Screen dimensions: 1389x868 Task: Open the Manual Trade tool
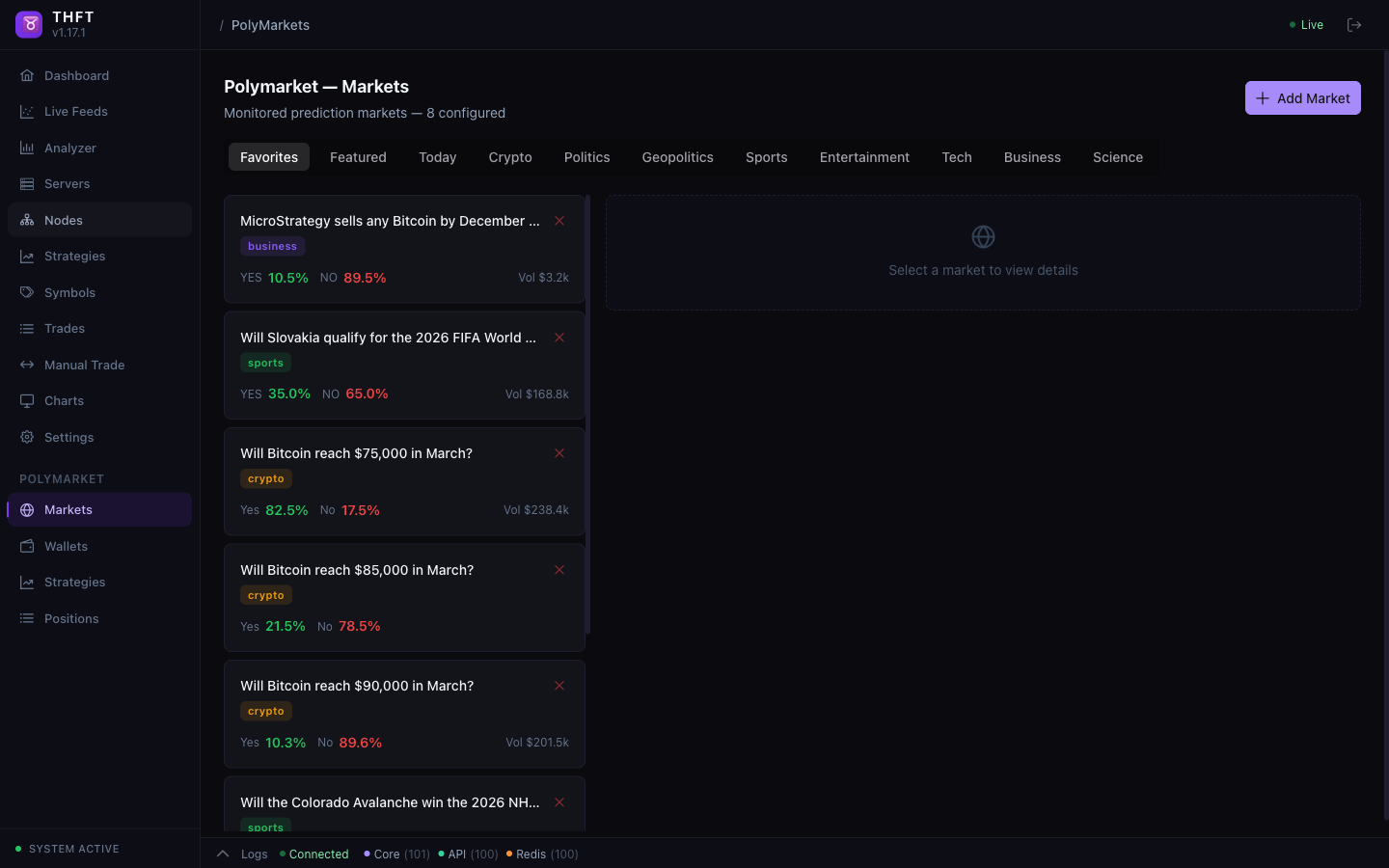point(84,365)
